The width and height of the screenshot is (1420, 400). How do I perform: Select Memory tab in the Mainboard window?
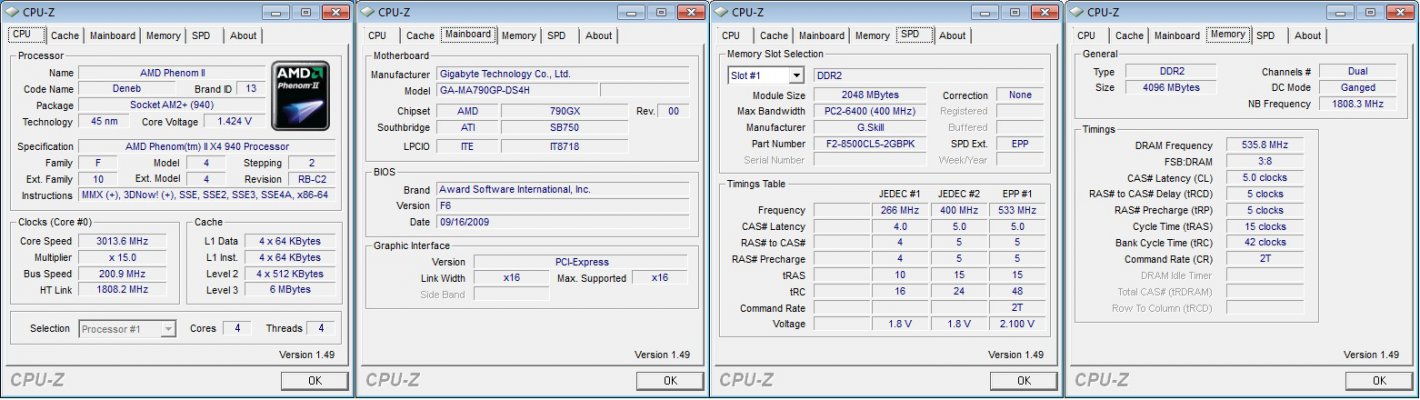coord(518,35)
